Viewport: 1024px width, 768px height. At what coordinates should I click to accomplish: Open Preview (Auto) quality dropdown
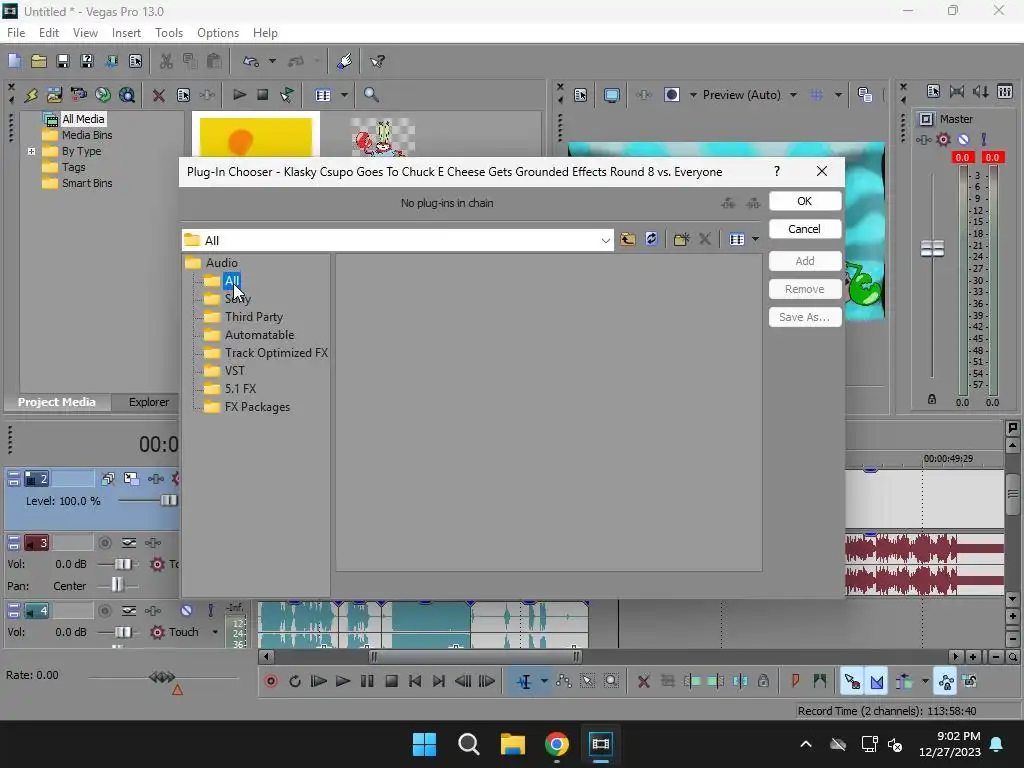click(793, 95)
